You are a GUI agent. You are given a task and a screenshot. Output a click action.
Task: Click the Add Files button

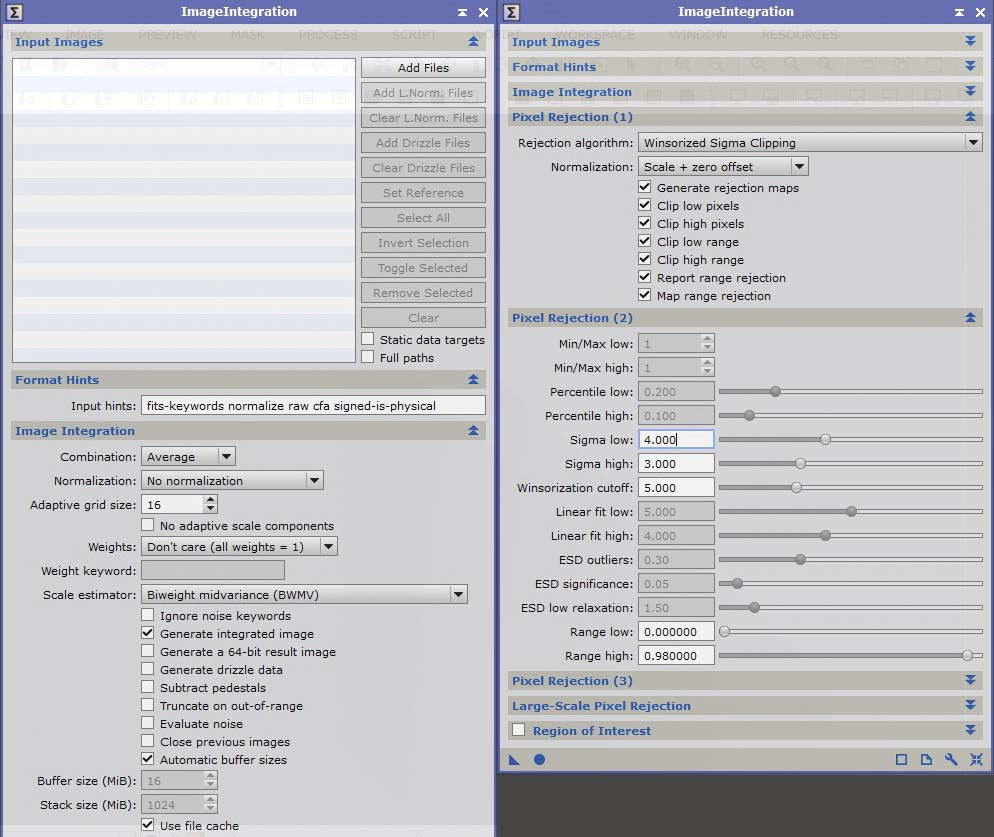(423, 68)
